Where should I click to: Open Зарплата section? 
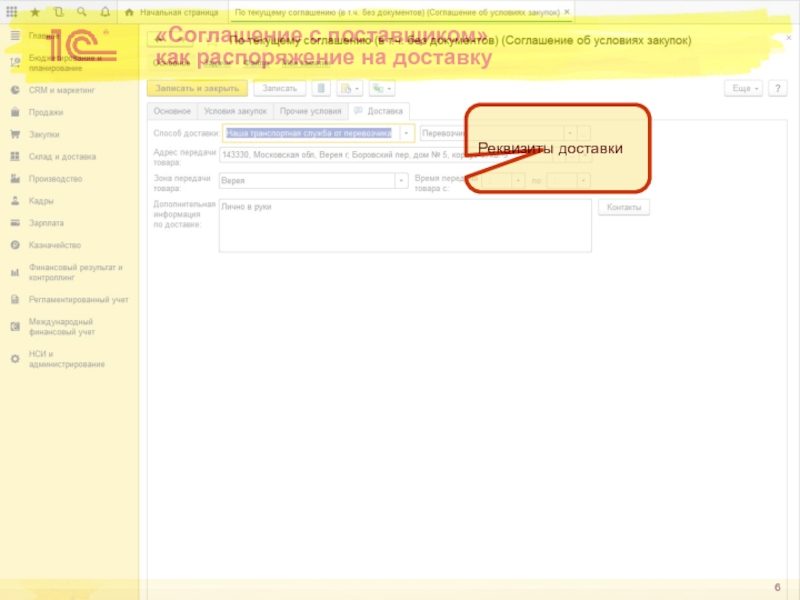click(x=46, y=223)
